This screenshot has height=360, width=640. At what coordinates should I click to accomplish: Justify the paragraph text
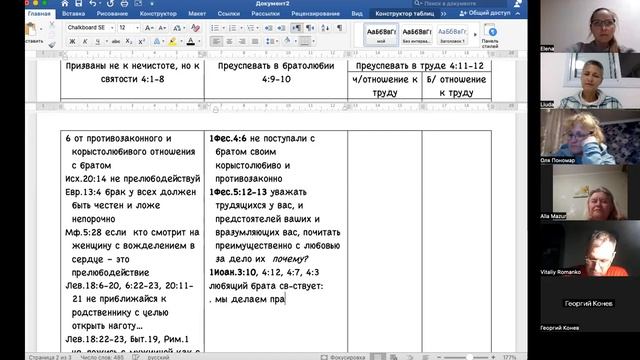point(255,41)
